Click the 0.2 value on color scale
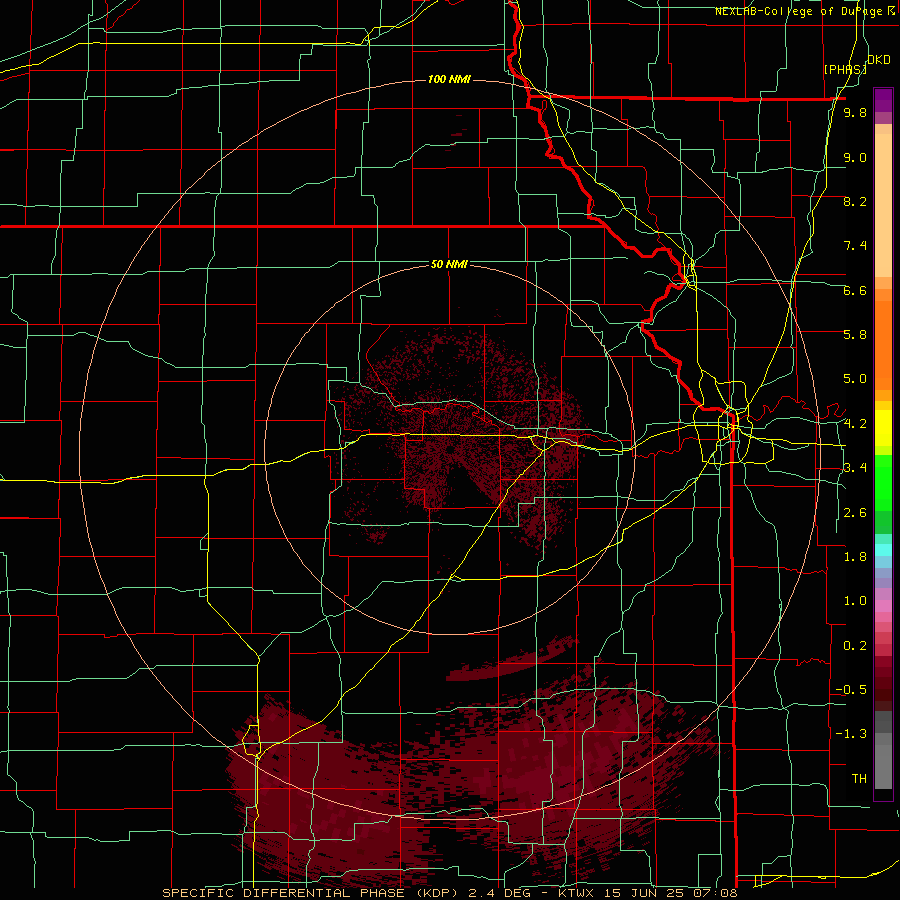This screenshot has width=900, height=900. 855,646
